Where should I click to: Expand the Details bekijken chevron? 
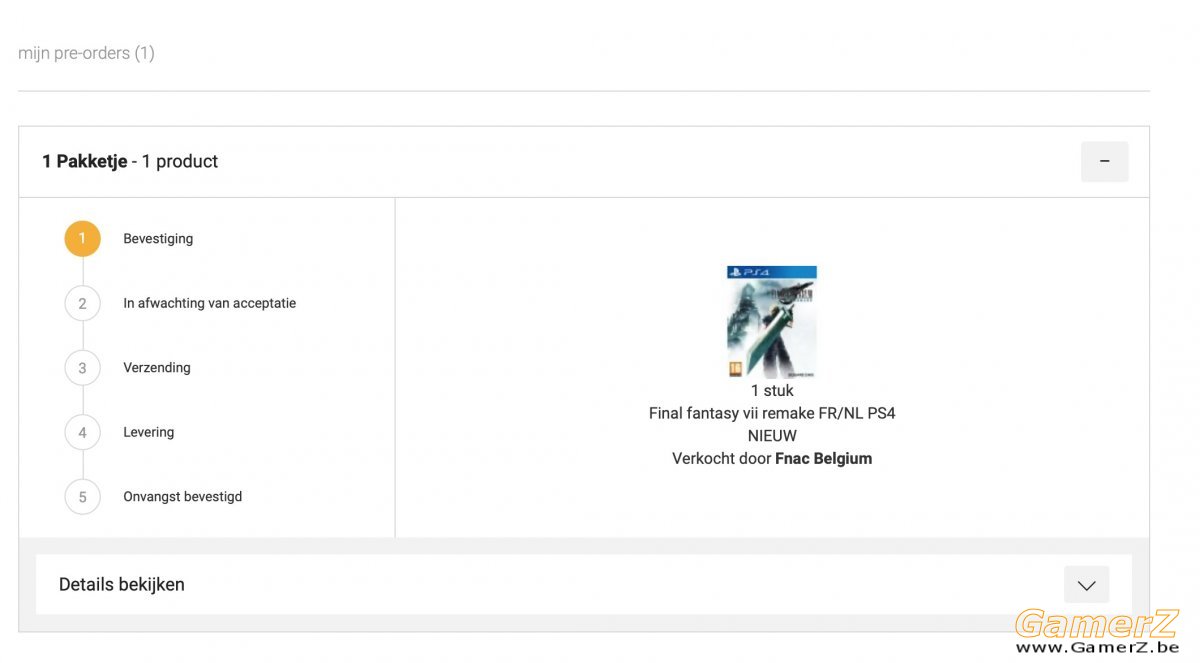[x=1086, y=585]
